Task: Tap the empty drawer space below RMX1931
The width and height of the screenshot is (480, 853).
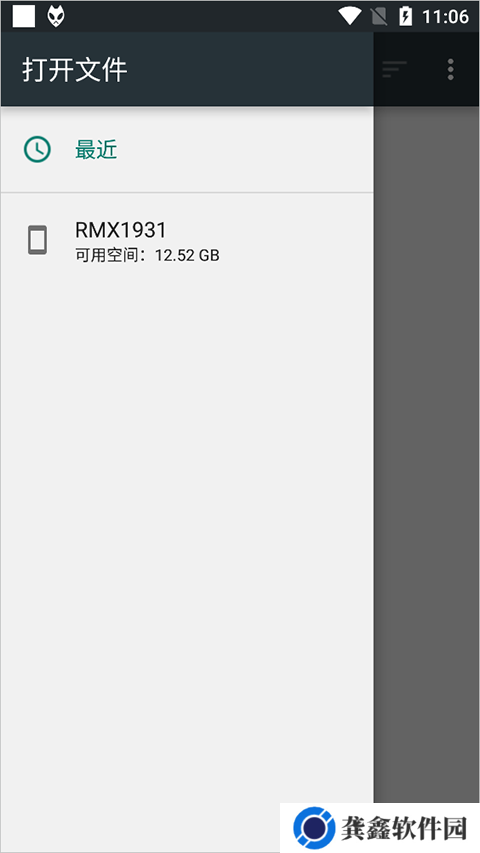Action: [x=187, y=544]
